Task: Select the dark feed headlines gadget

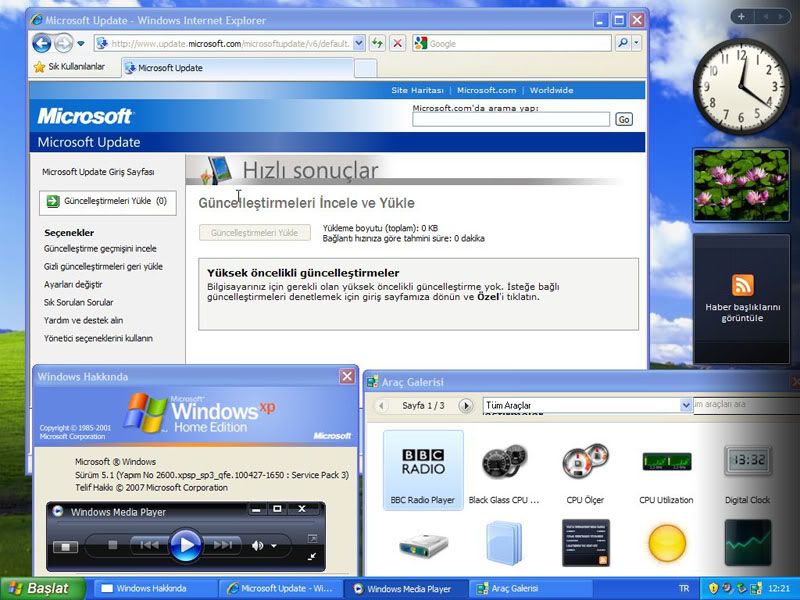Action: 586,543
